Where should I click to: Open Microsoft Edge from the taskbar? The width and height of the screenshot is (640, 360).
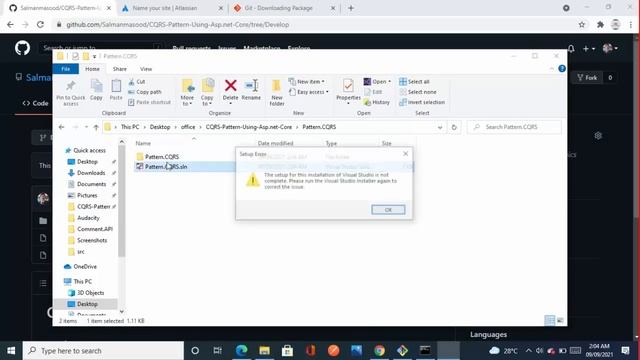tap(242, 351)
